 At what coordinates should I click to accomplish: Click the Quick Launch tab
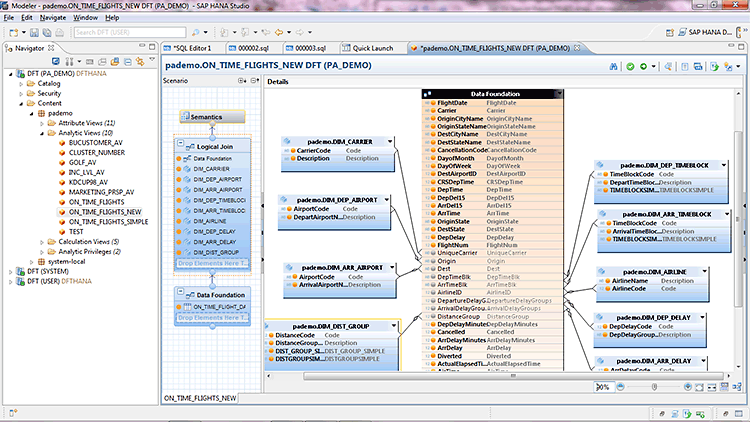[x=367, y=48]
